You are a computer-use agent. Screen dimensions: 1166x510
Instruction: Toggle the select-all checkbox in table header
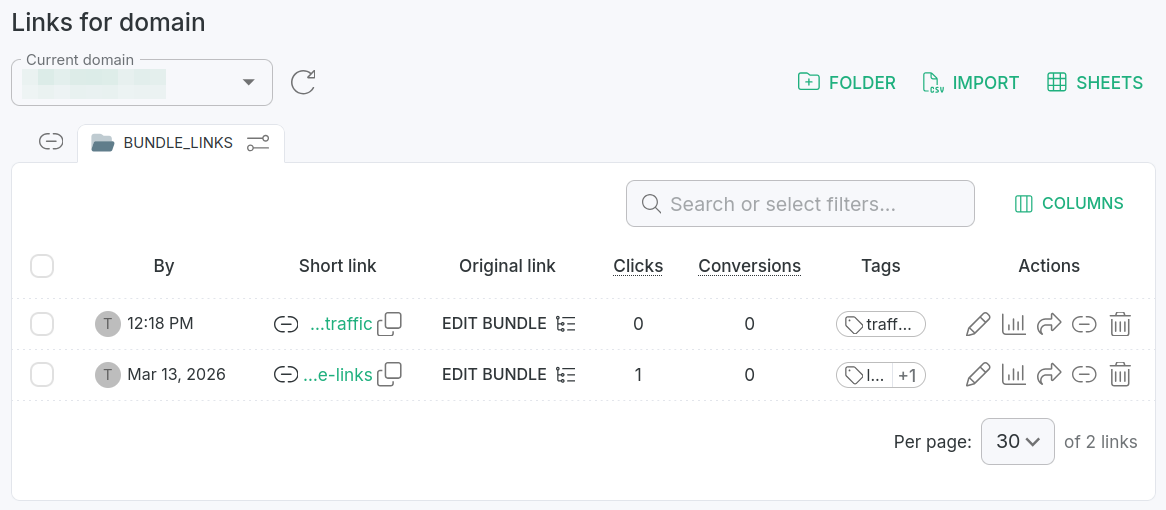point(42,266)
